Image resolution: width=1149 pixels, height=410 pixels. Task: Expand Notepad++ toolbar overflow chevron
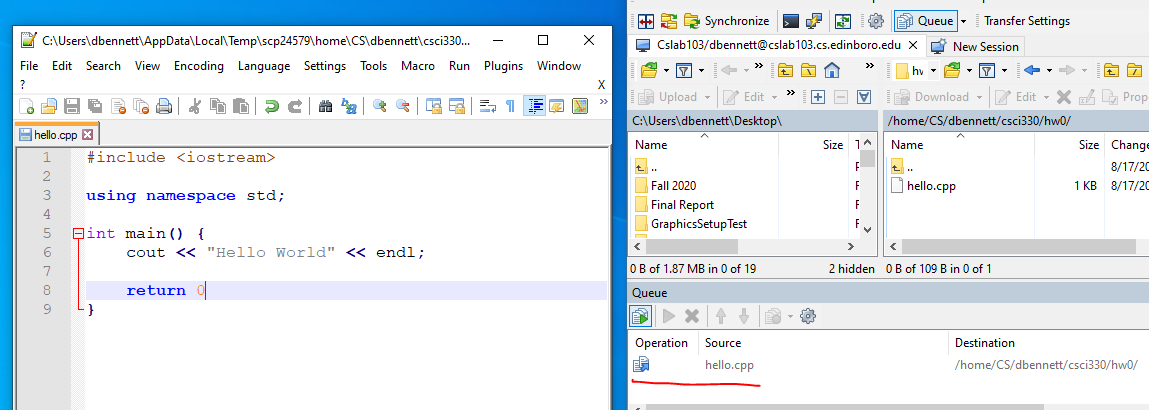click(603, 102)
